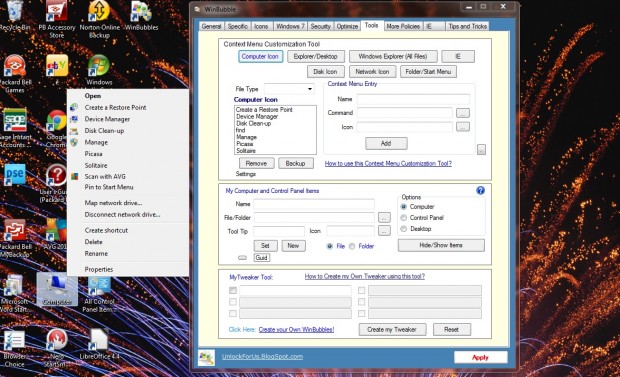
Task: Switch to the General tab
Action: click(x=211, y=26)
